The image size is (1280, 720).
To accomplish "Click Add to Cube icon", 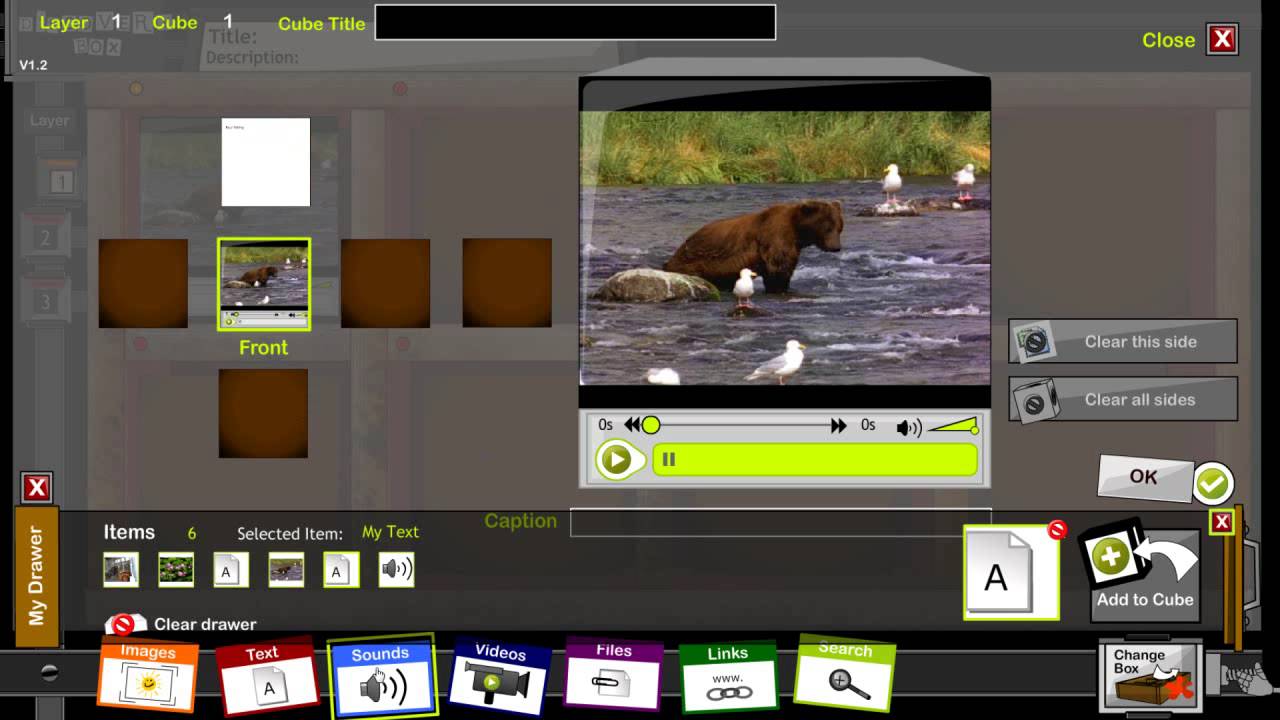I will point(1145,571).
